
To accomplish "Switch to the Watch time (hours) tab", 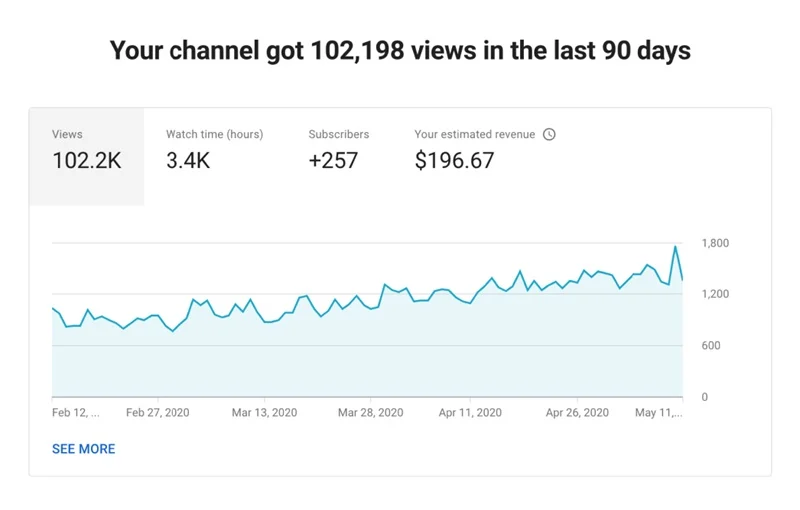I will click(214, 148).
